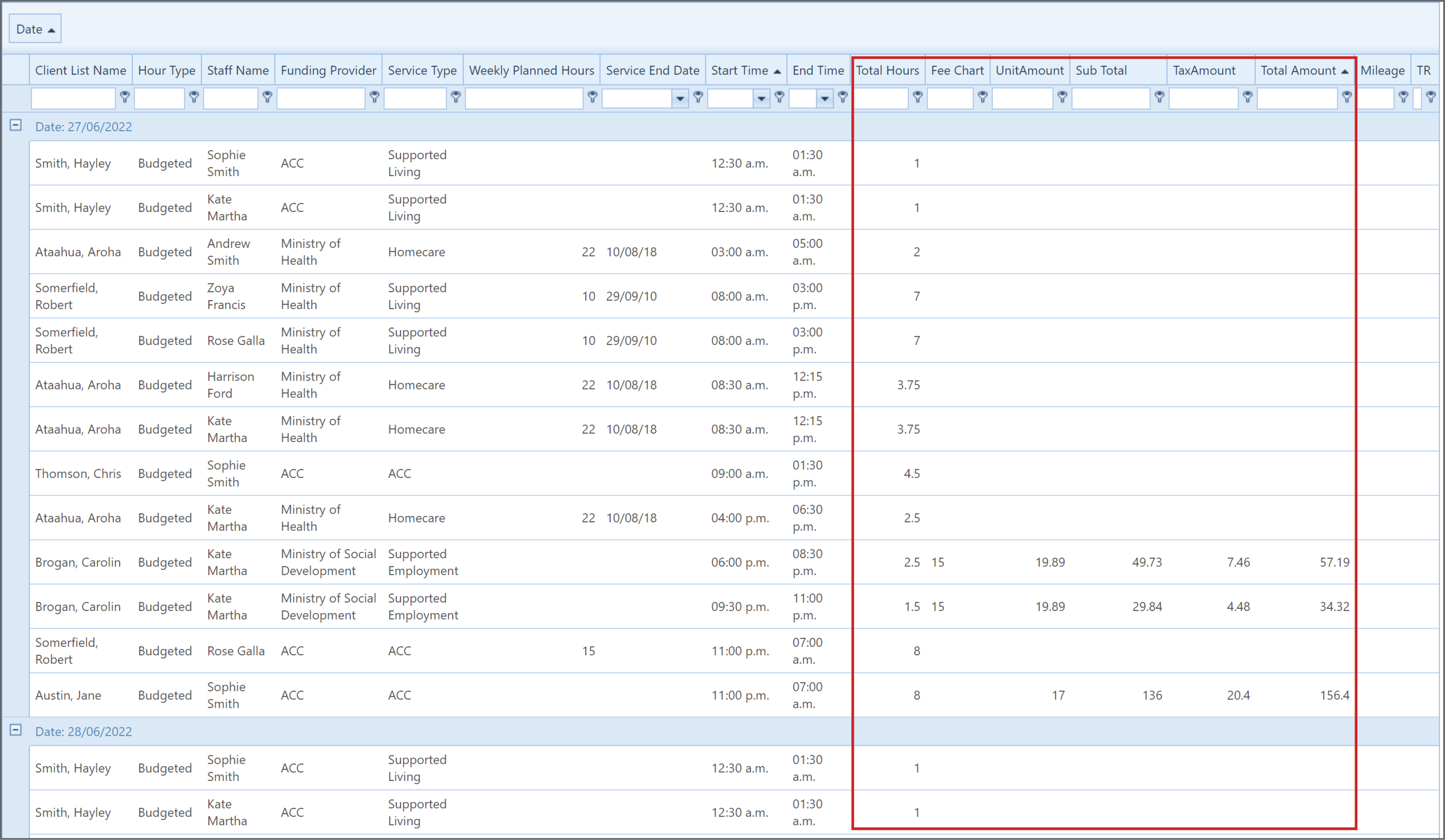Collapse the Date: 28/06/2022 group
1445x840 pixels.
pyautogui.click(x=16, y=730)
